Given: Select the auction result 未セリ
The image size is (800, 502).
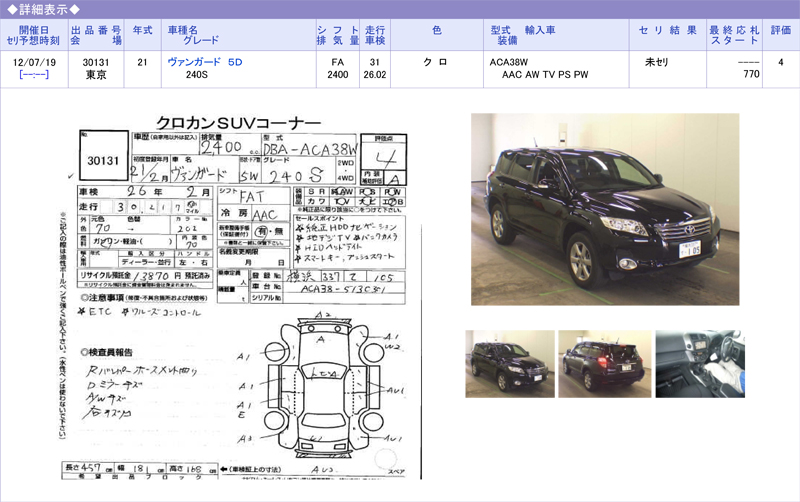Looking at the screenshot, I should [657, 62].
